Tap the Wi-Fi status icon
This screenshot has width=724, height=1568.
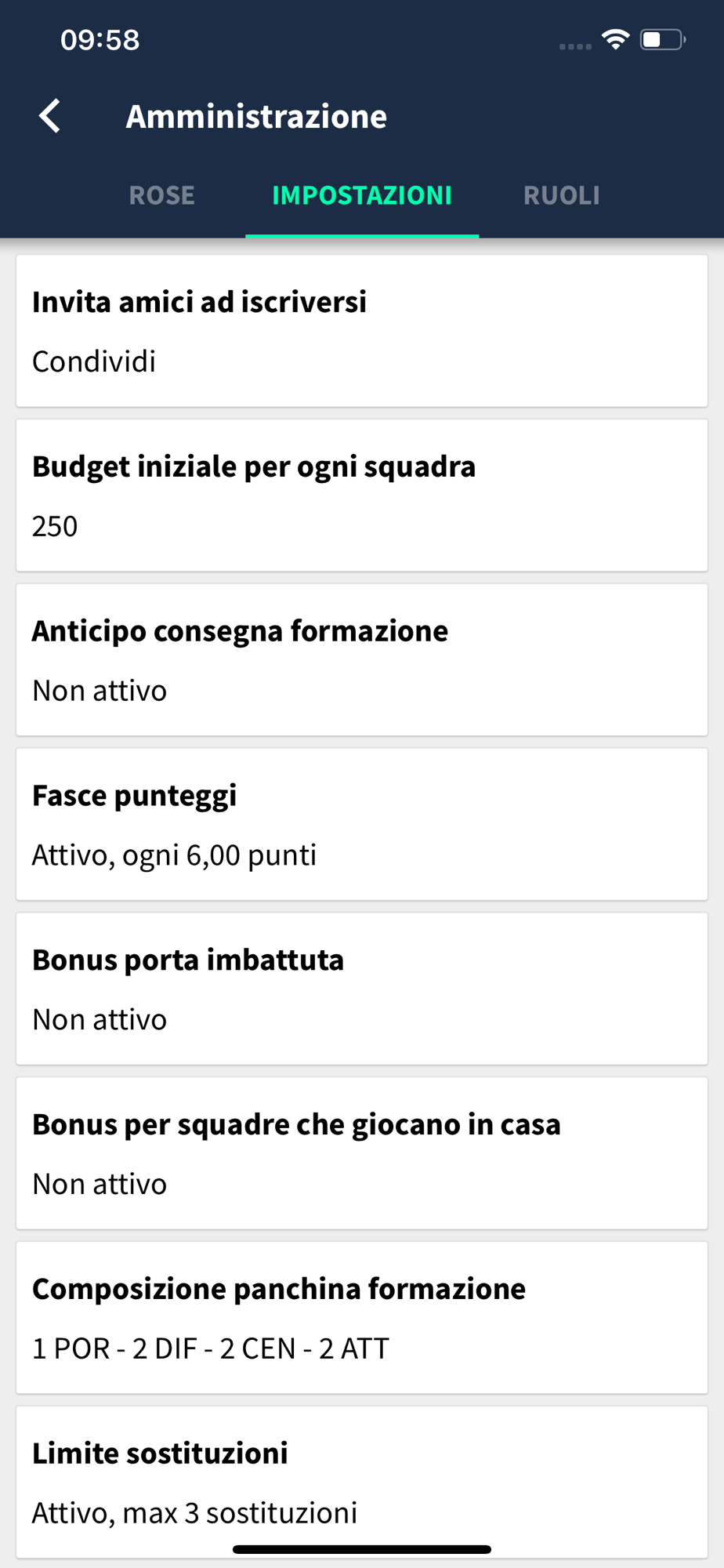(616, 39)
